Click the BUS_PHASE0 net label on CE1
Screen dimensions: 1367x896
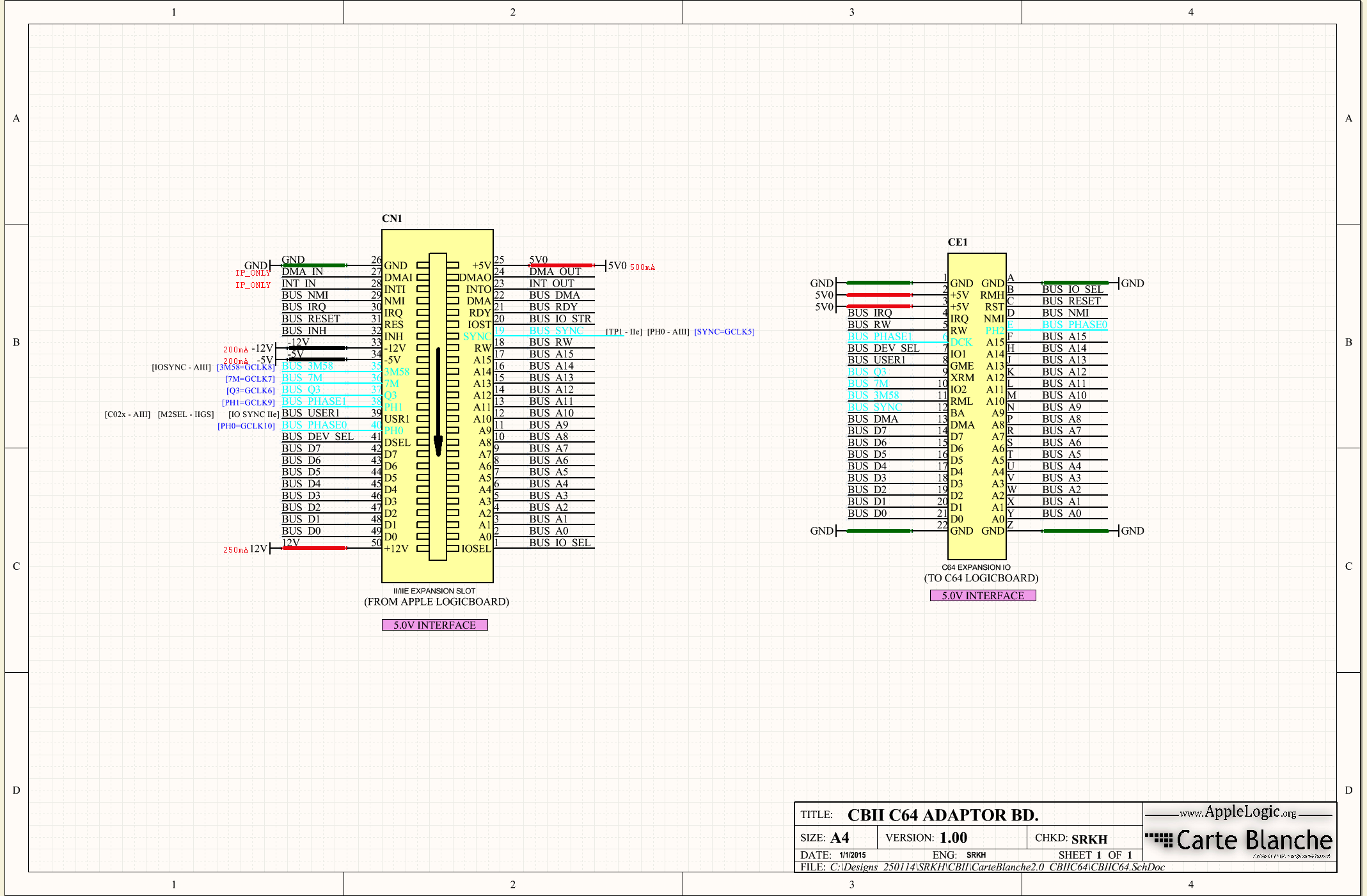(x=1075, y=324)
